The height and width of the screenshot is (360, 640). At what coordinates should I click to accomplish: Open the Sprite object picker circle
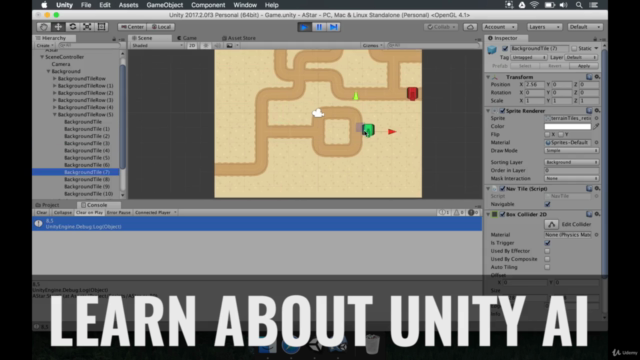596,118
